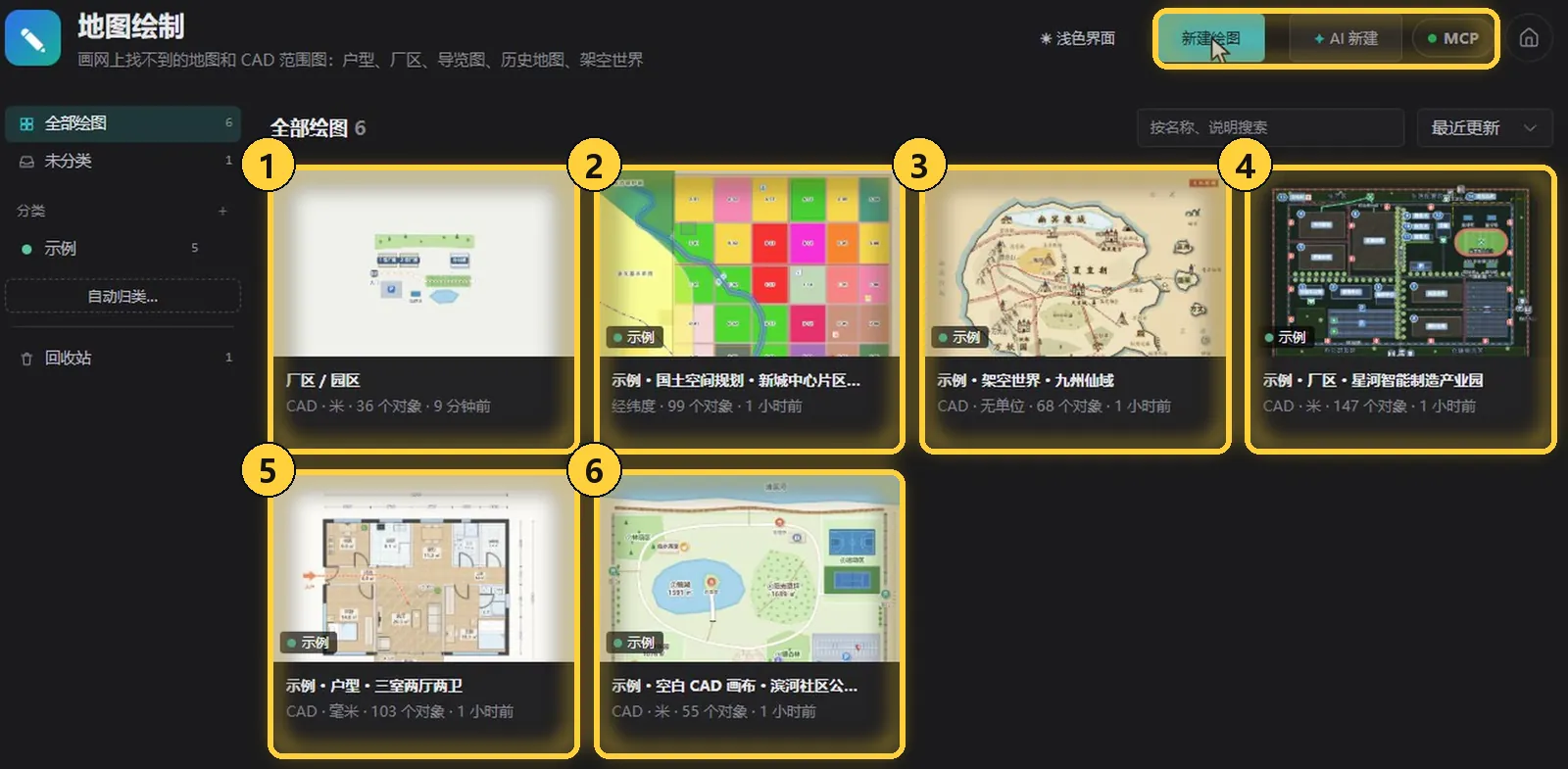Open the 厂区 / 园区 drawing thumbnail

pyautogui.click(x=424, y=264)
